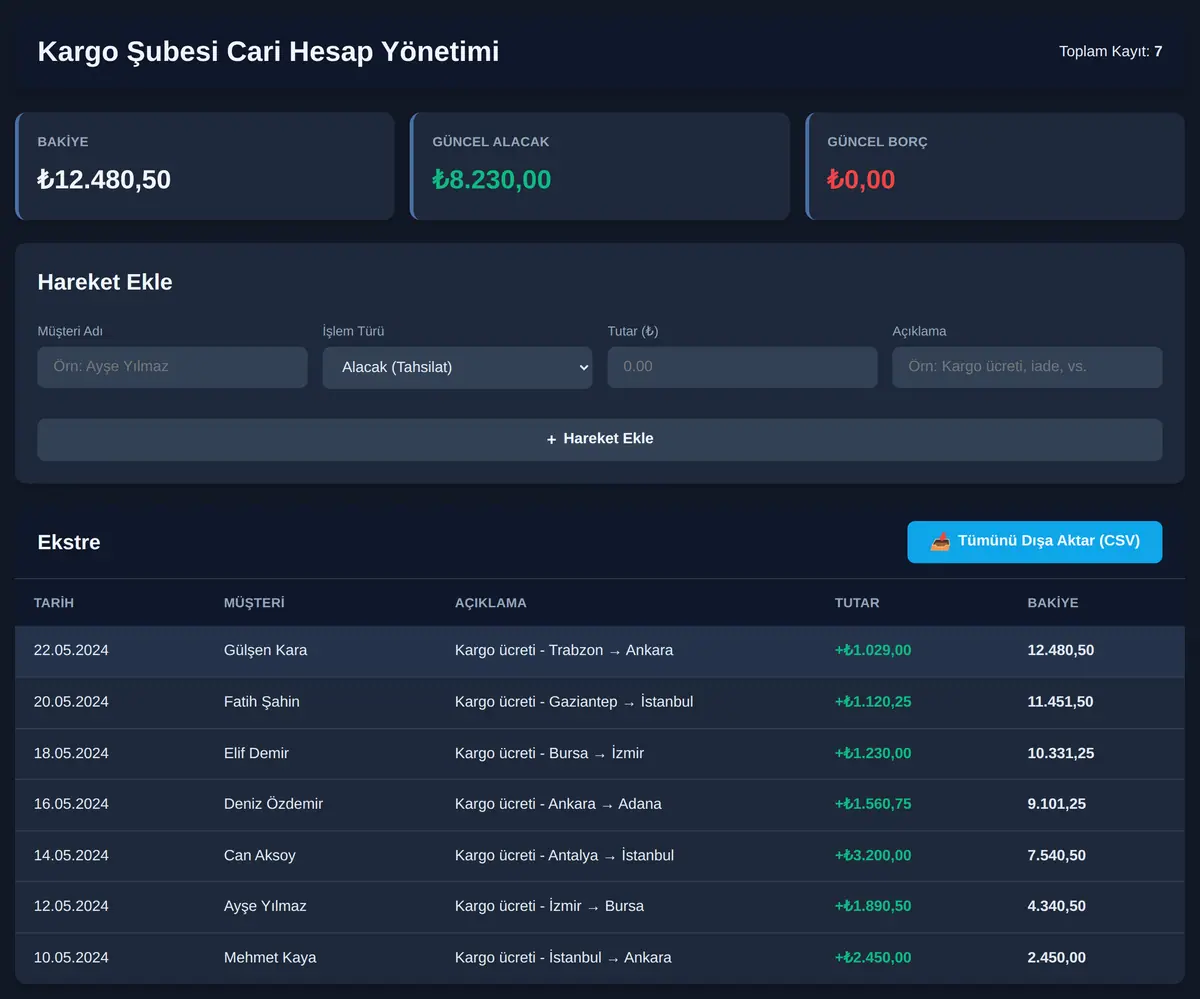The image size is (1200, 999).
Task: Click the İstanbul → Ankara description
Action: (x=563, y=958)
